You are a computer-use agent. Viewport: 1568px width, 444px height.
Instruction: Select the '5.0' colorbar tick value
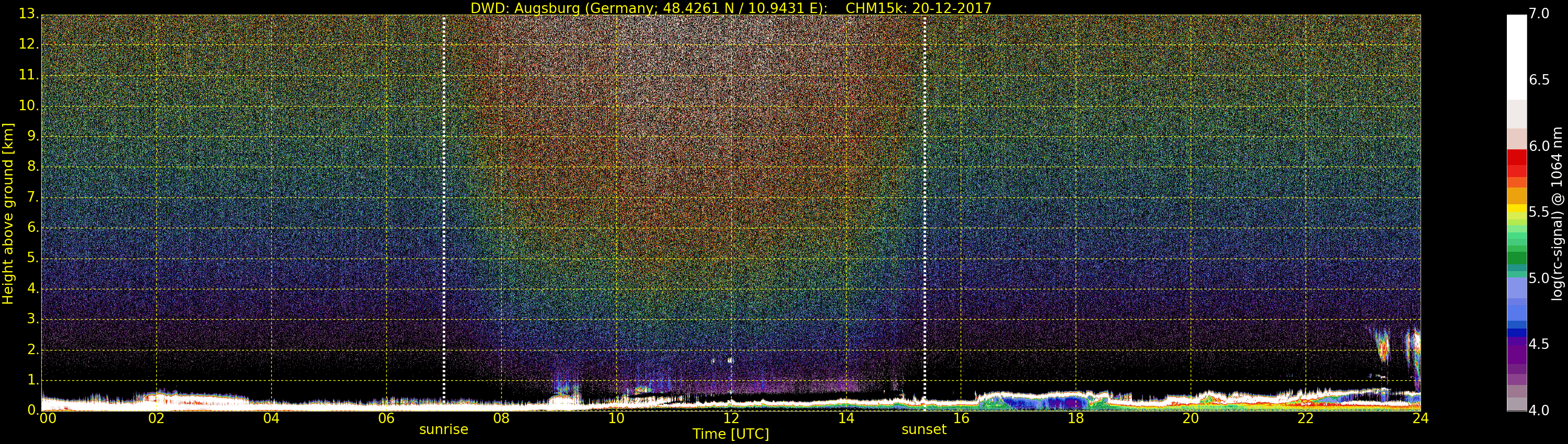click(1539, 278)
